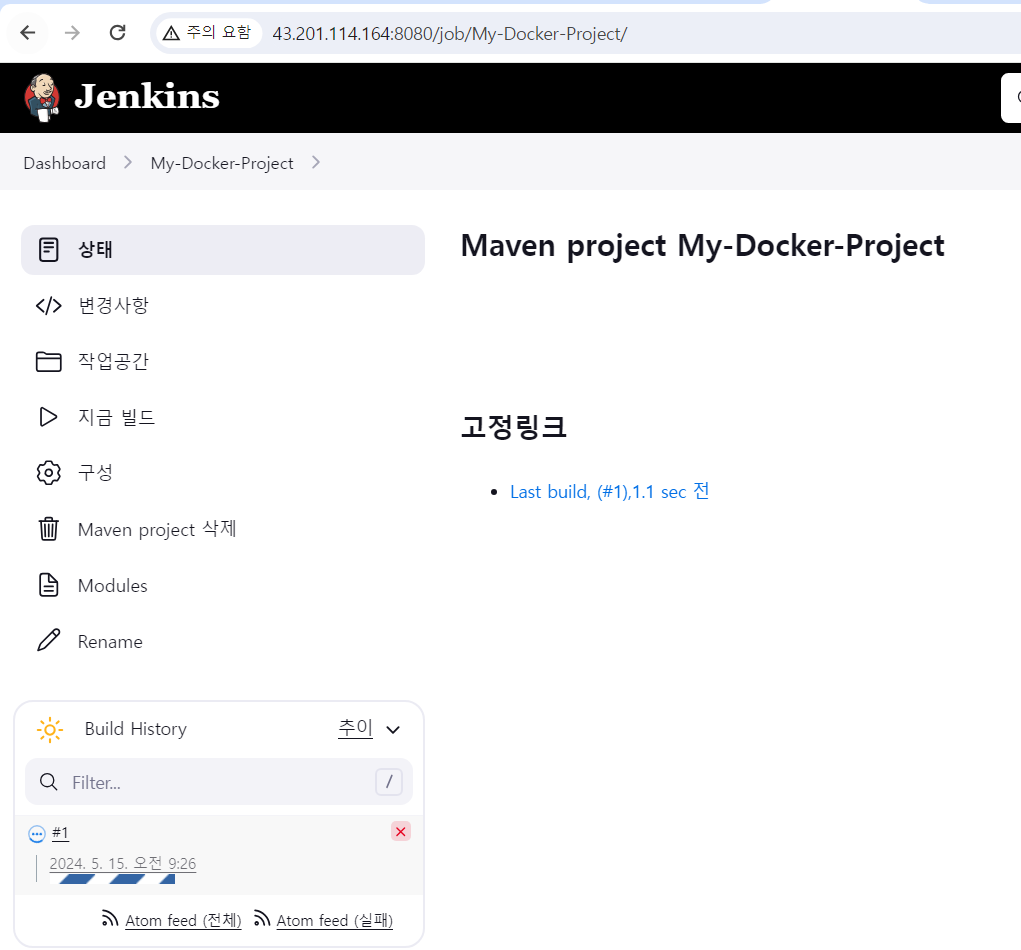Open Atom feed (전체) link
This screenshot has height=950, width=1021.
pyautogui.click(x=183, y=920)
